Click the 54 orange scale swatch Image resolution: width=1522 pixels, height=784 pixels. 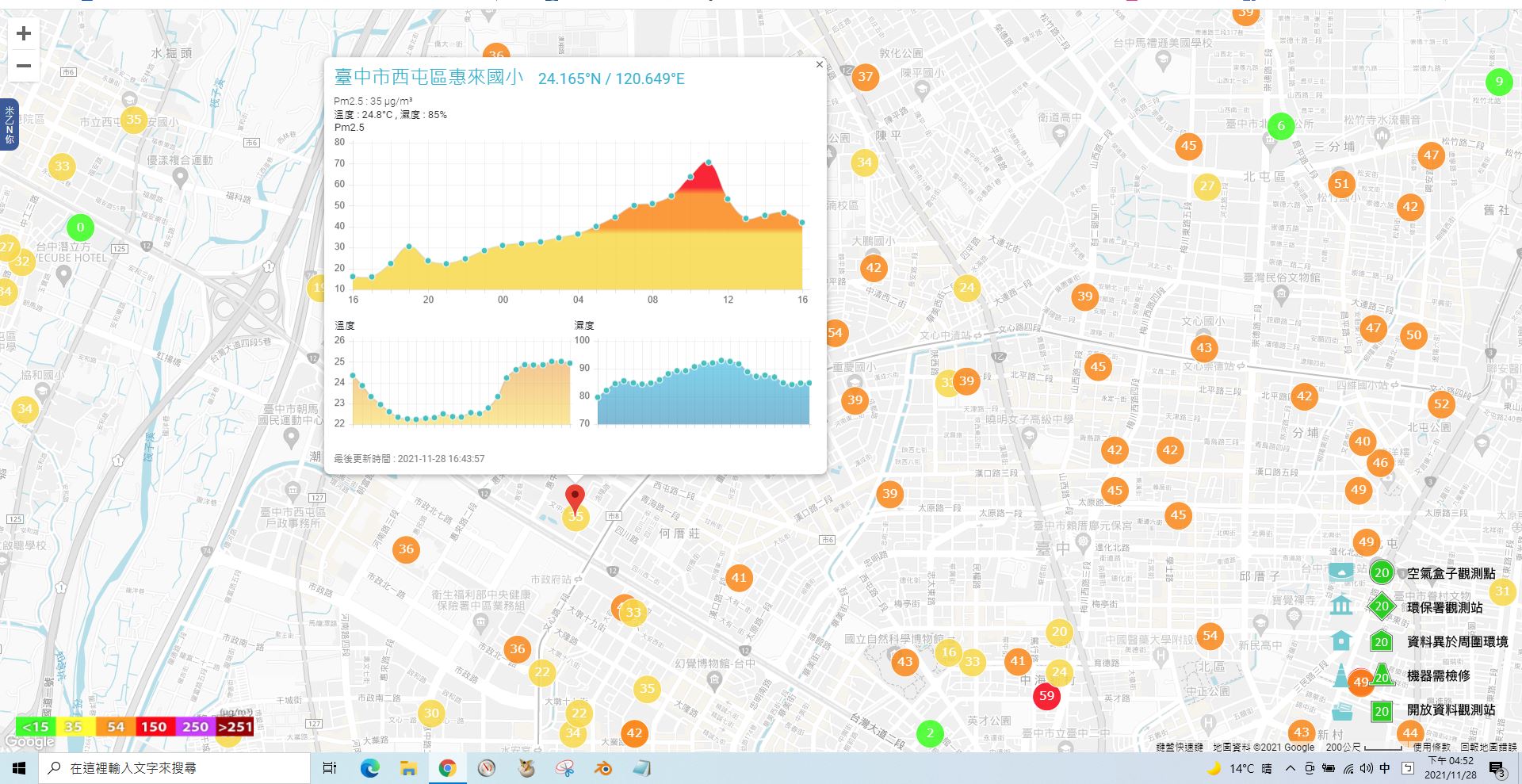pyautogui.click(x=116, y=726)
